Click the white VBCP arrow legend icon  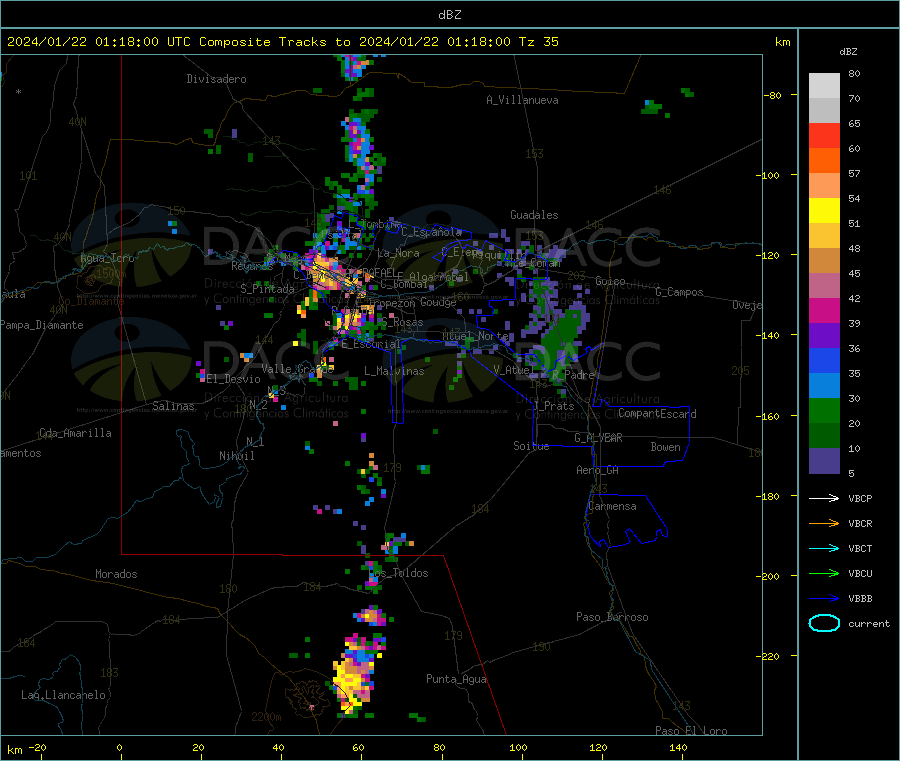tap(824, 498)
